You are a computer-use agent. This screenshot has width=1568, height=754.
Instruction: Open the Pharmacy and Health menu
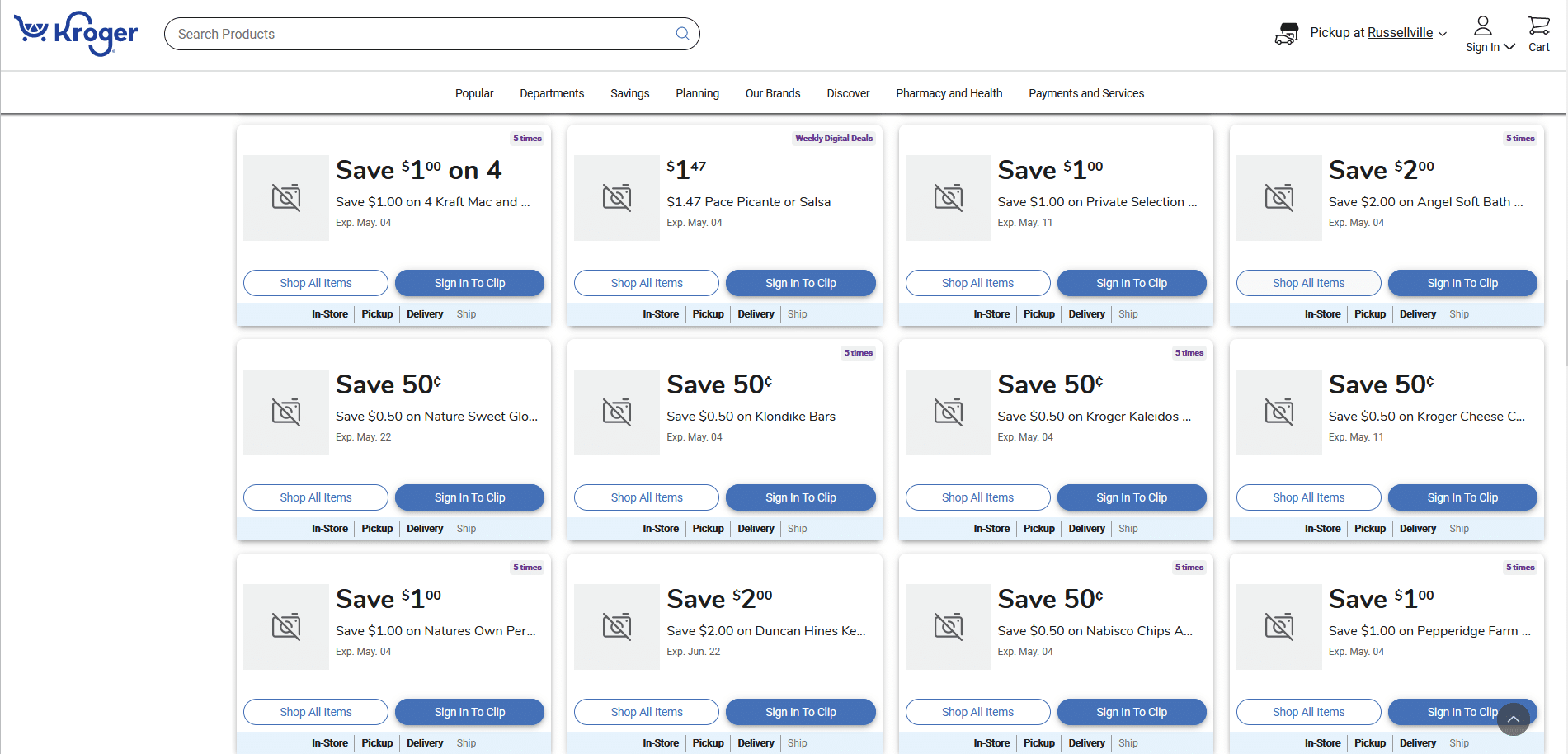[x=949, y=93]
